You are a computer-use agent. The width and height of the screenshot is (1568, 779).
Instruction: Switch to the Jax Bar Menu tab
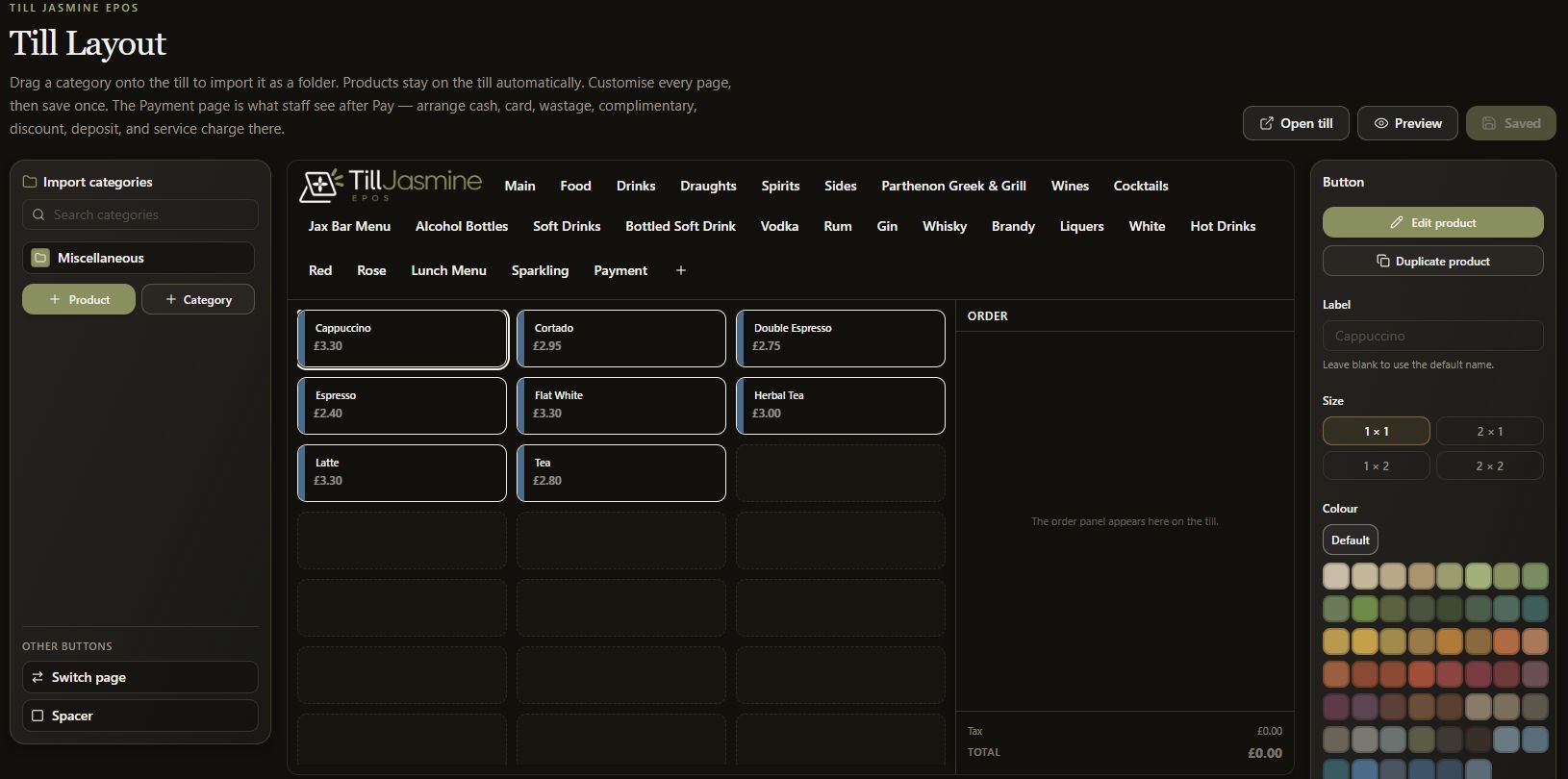[x=349, y=226]
